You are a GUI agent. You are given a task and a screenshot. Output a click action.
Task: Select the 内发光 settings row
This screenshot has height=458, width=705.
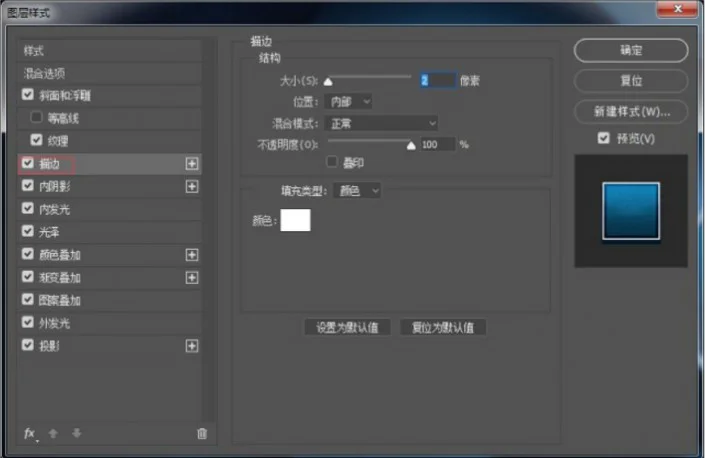tap(109, 209)
